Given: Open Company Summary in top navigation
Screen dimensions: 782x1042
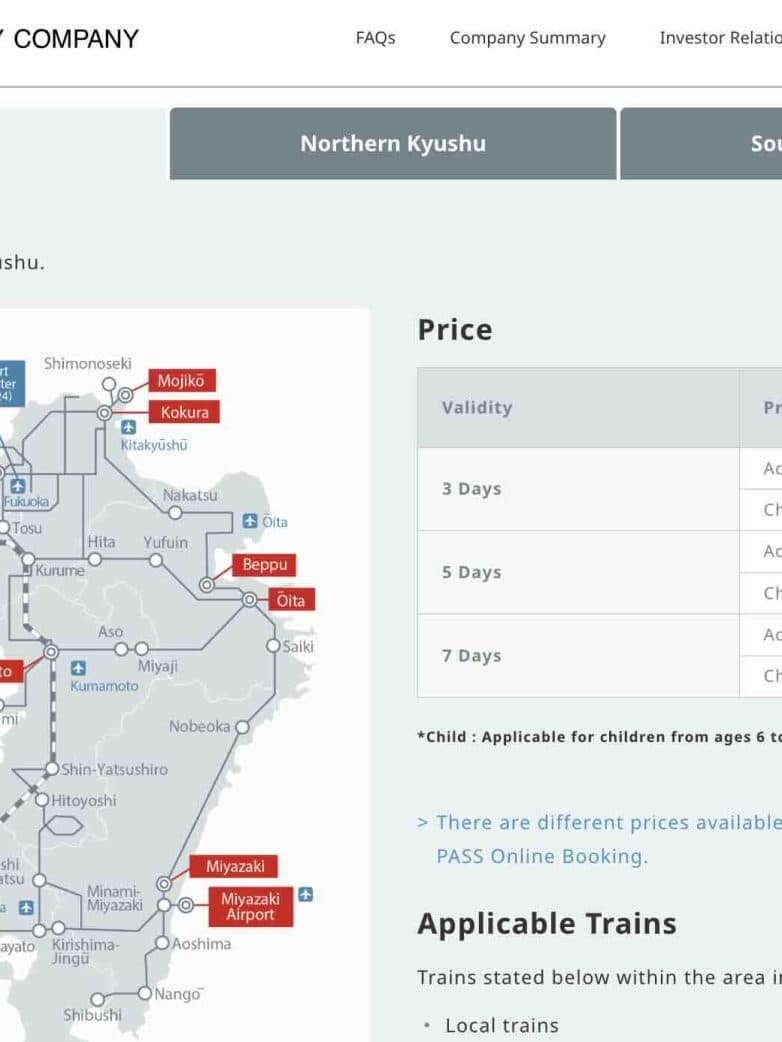Looking at the screenshot, I should coord(527,38).
